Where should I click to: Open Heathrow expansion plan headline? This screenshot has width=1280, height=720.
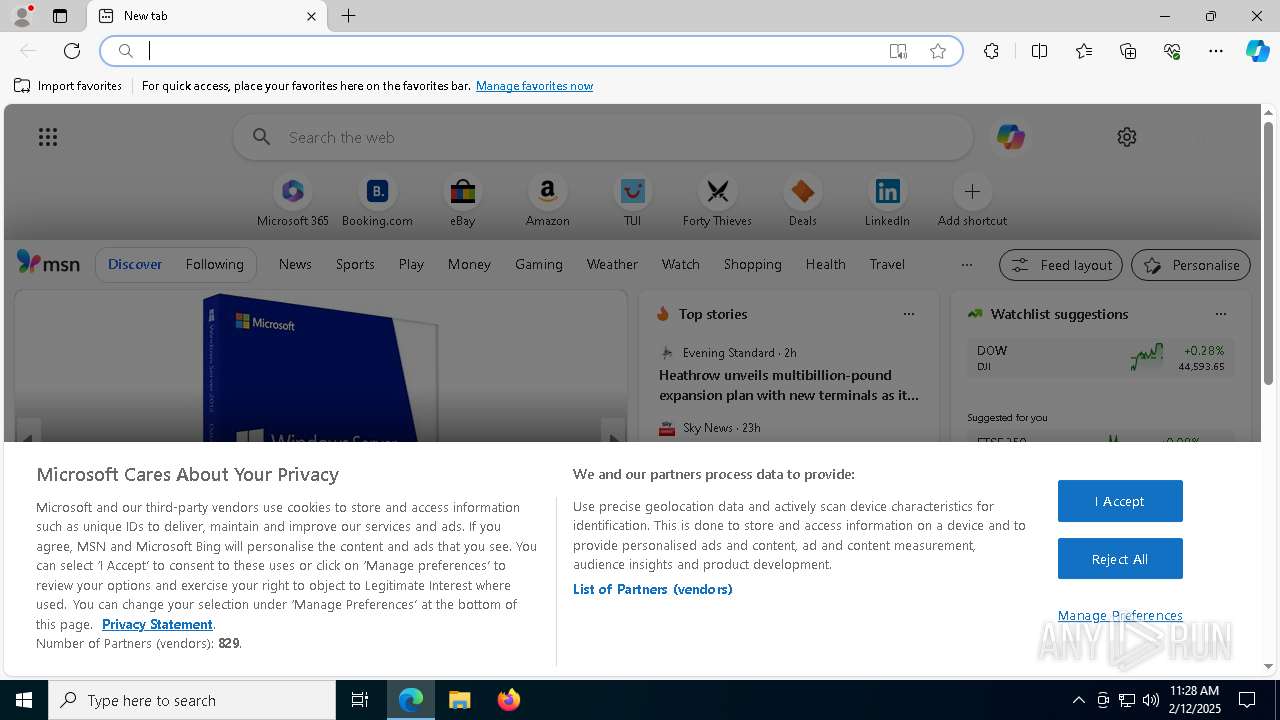(x=789, y=385)
